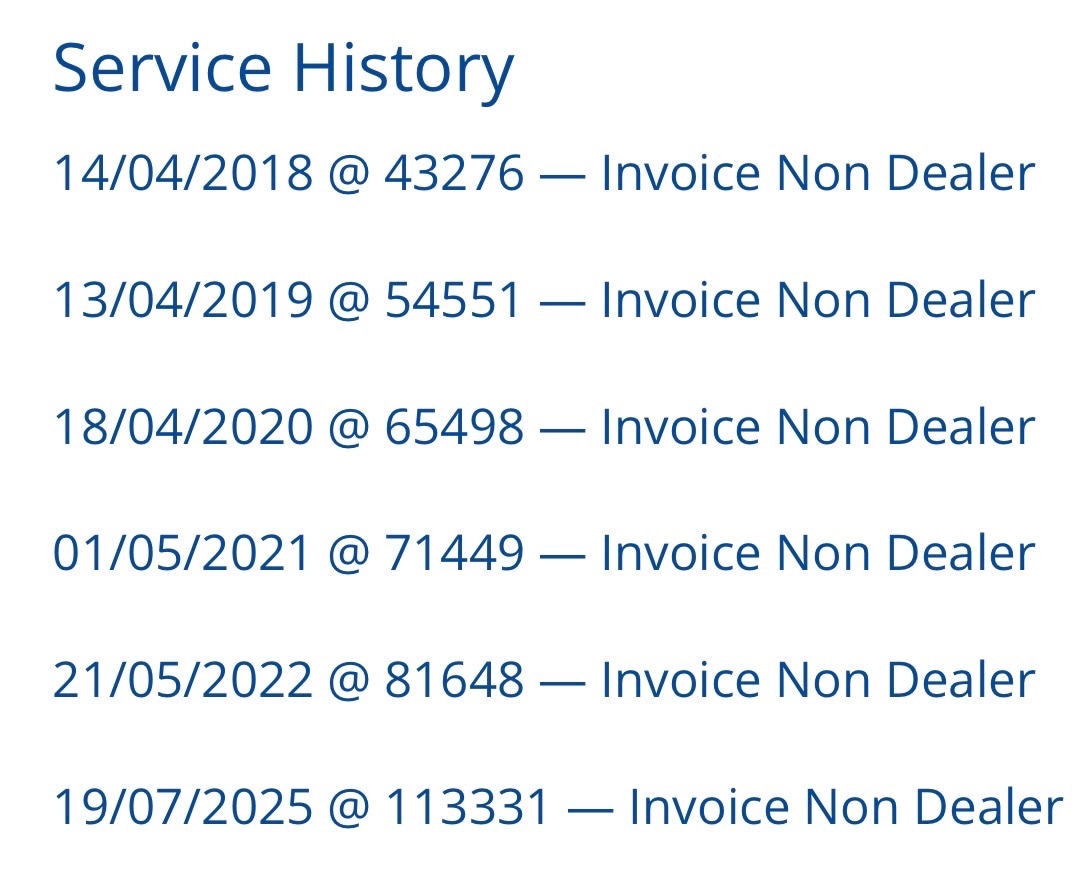Click the 81648 odometer reading
Screen dimensions: 1091x891
(454, 680)
